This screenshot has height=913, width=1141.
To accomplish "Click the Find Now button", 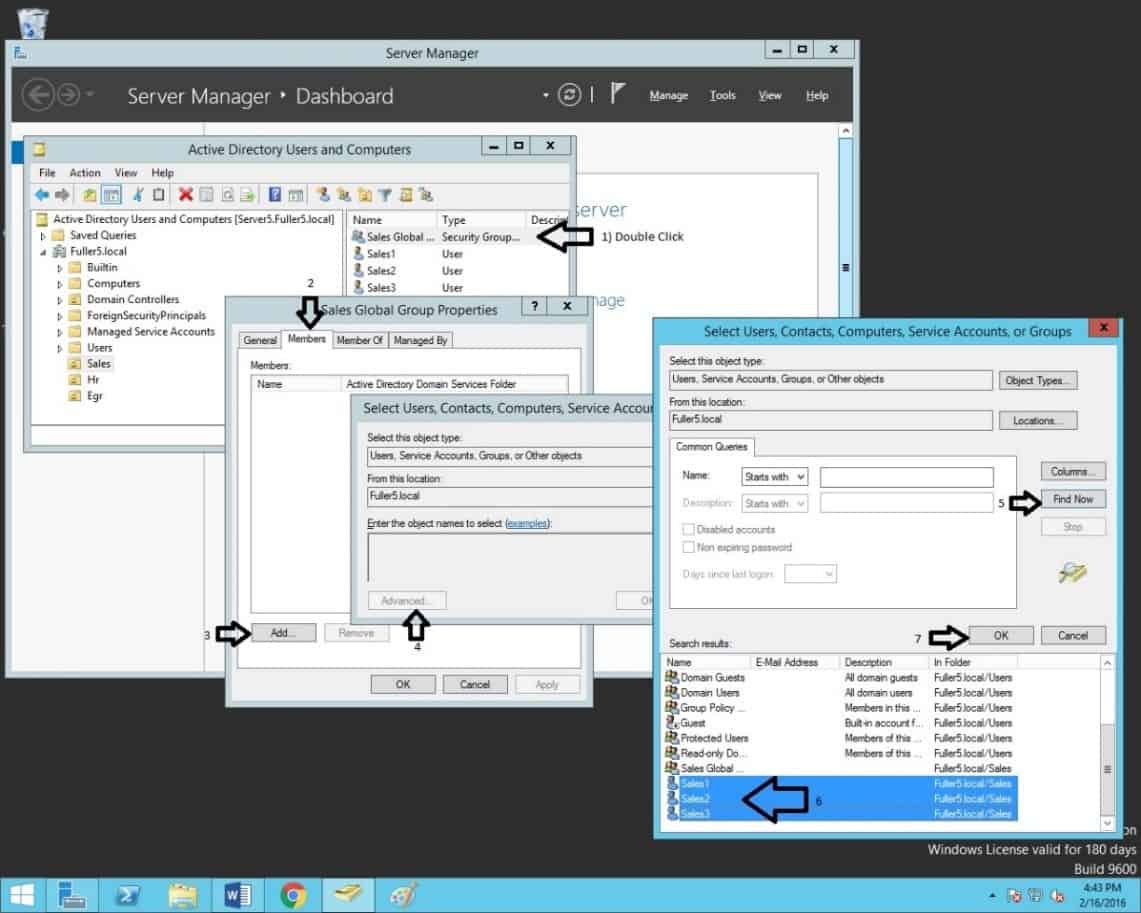I will [1073, 499].
